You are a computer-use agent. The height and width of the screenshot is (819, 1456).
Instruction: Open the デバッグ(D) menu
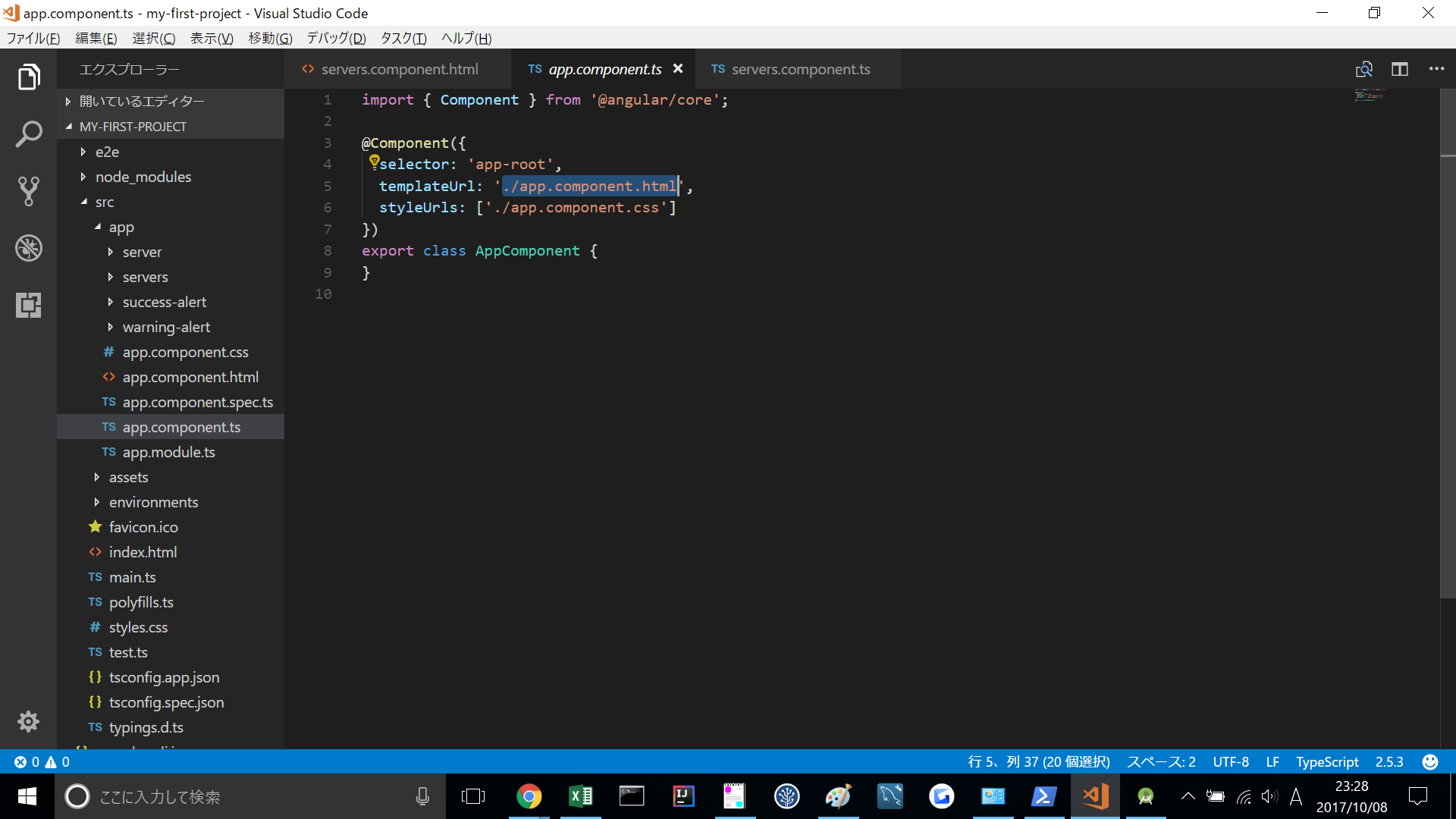point(336,38)
